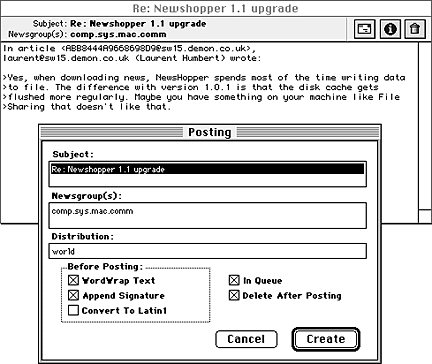
Task: Click the header Subject text in article window
Action: click(x=138, y=24)
